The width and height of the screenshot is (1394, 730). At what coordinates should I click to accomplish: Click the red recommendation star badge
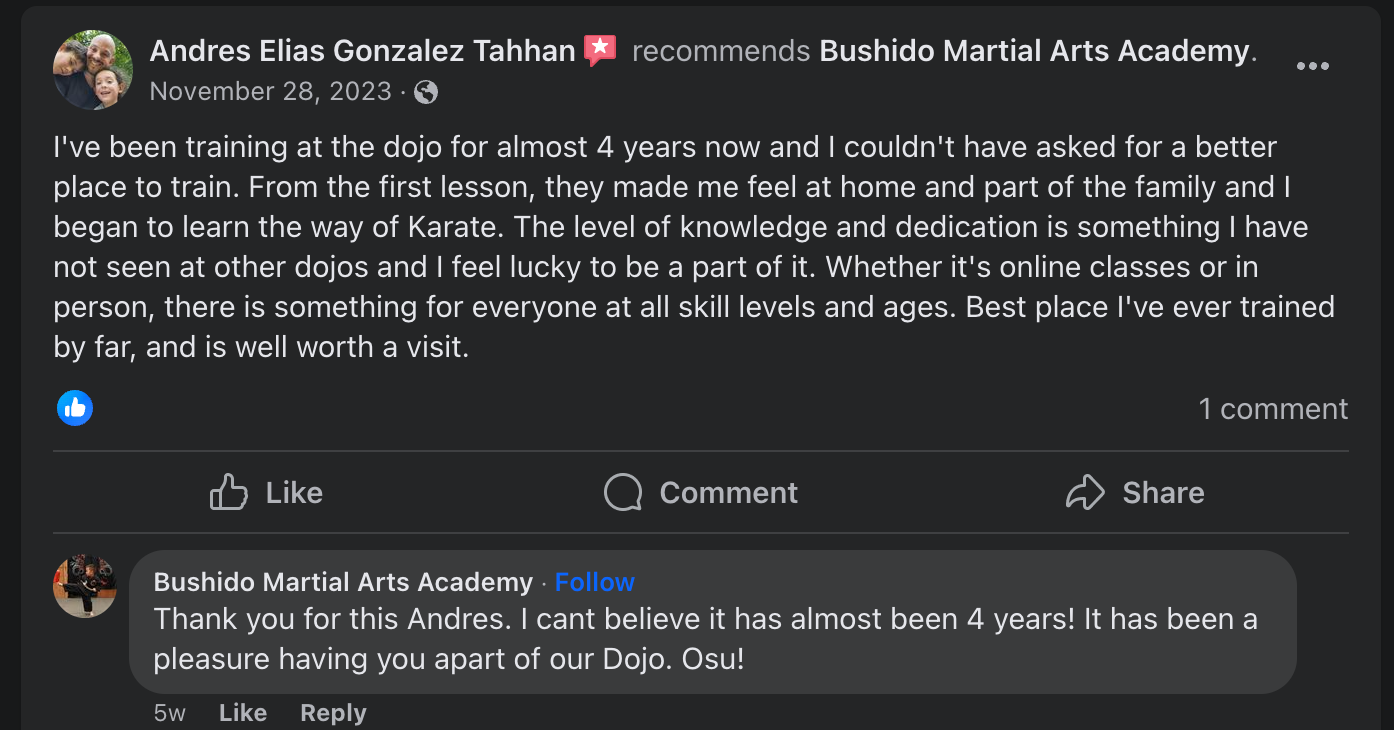point(600,50)
